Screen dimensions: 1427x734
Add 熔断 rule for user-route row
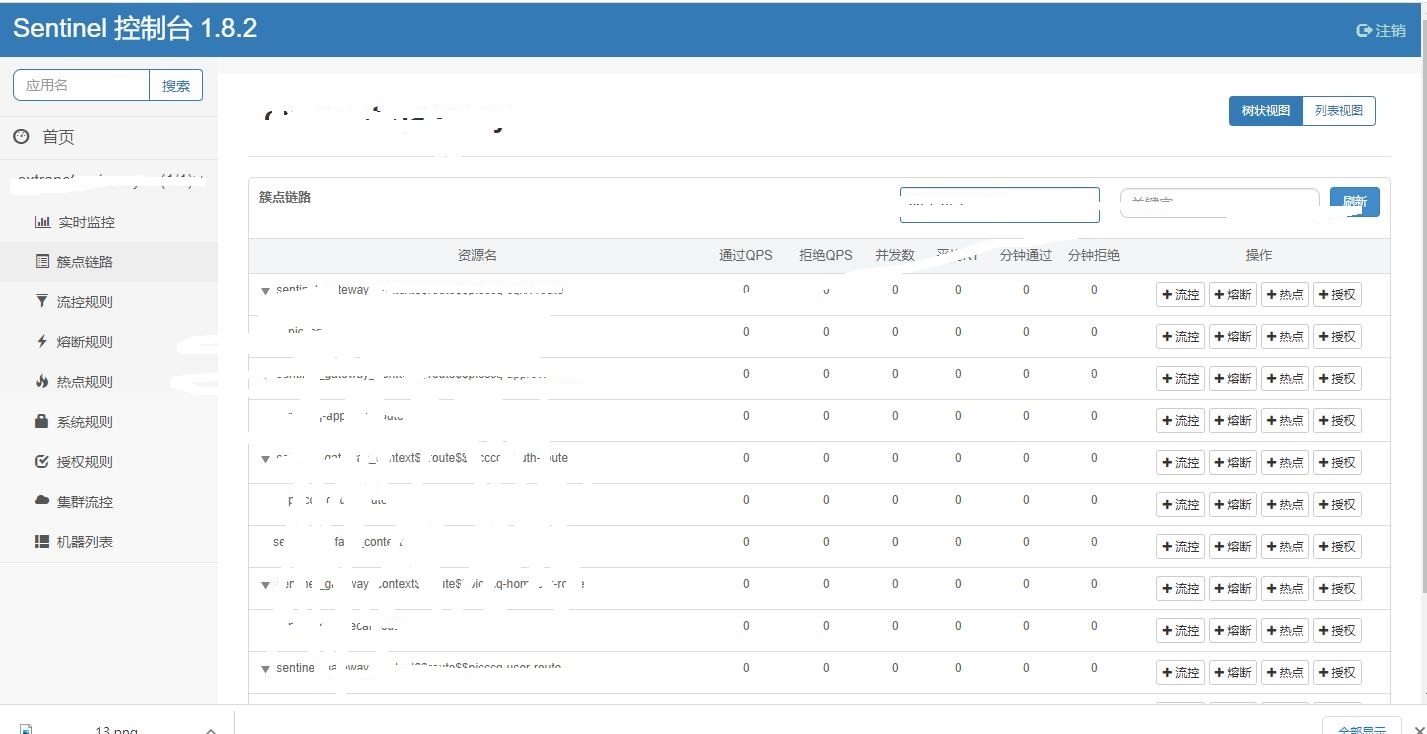1233,672
